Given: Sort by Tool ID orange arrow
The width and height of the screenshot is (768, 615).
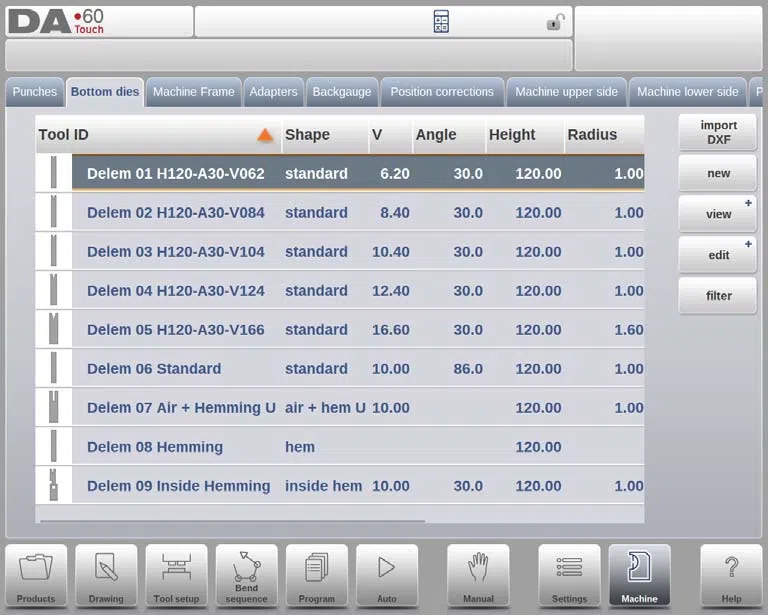Looking at the screenshot, I should coord(265,135).
